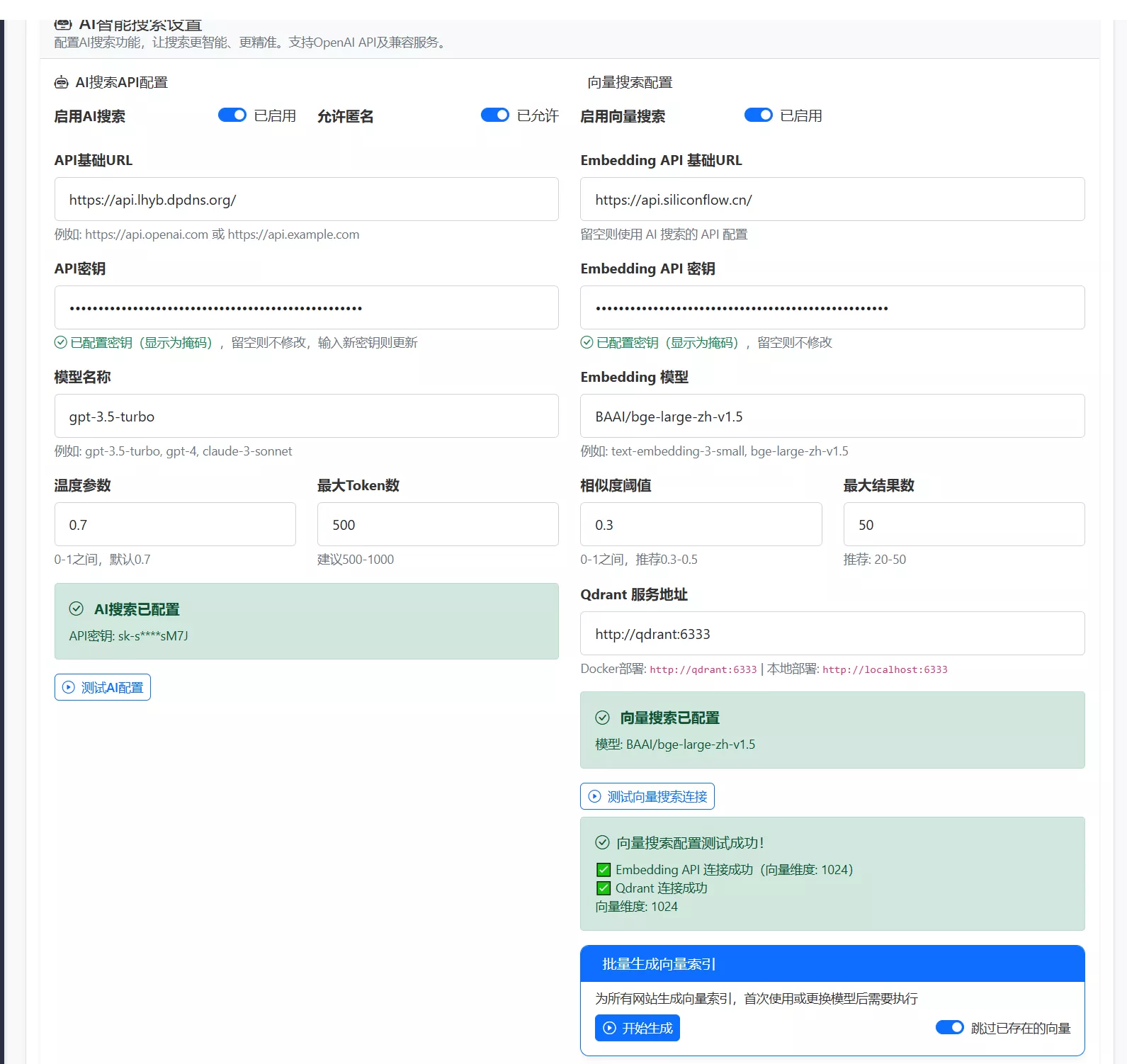Click the 建议500-1000 hint text
Viewport: 1127px width, 1064px height.
356,559
